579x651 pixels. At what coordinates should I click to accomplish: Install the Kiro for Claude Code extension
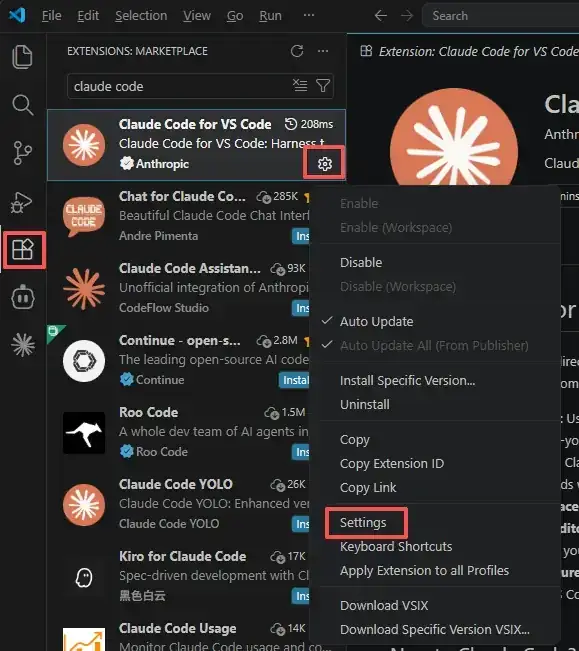tap(300, 596)
